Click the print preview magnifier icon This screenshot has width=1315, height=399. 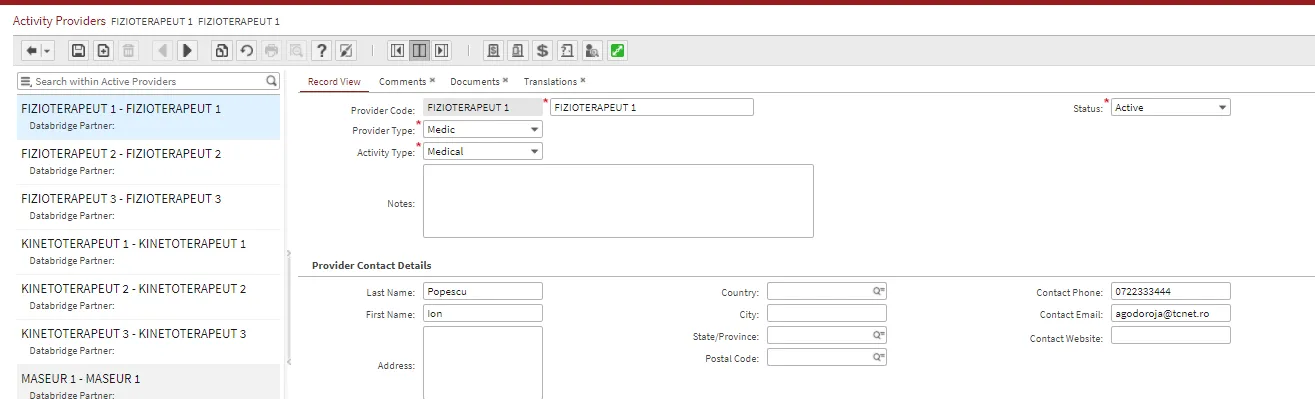pyautogui.click(x=296, y=50)
